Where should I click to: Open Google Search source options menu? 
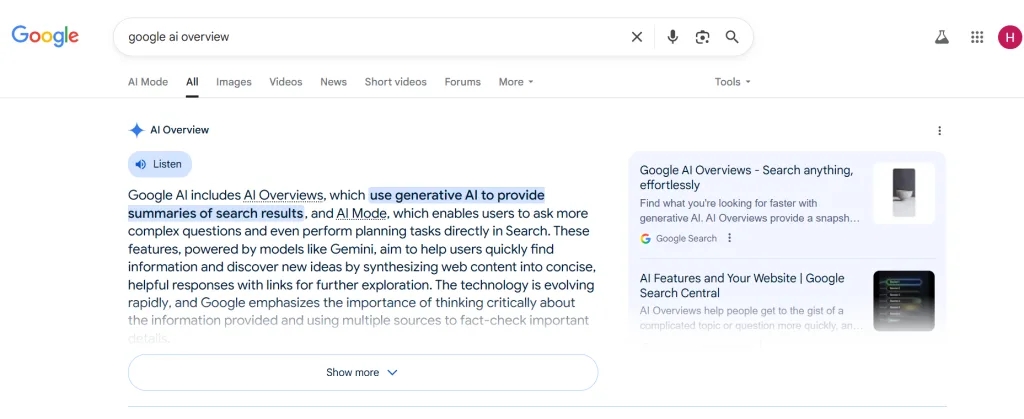(730, 238)
